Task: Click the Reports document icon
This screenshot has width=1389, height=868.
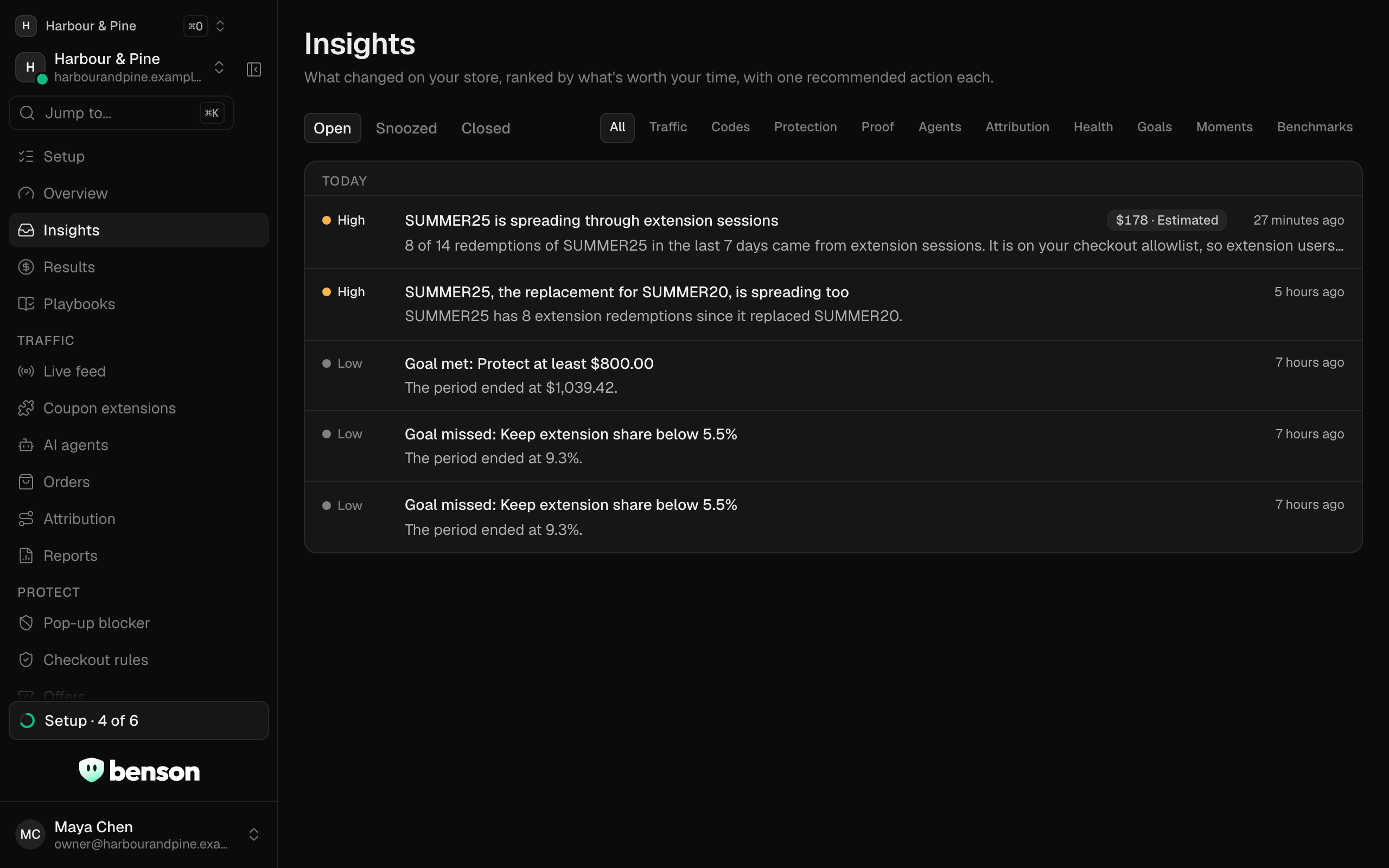Action: 26,555
